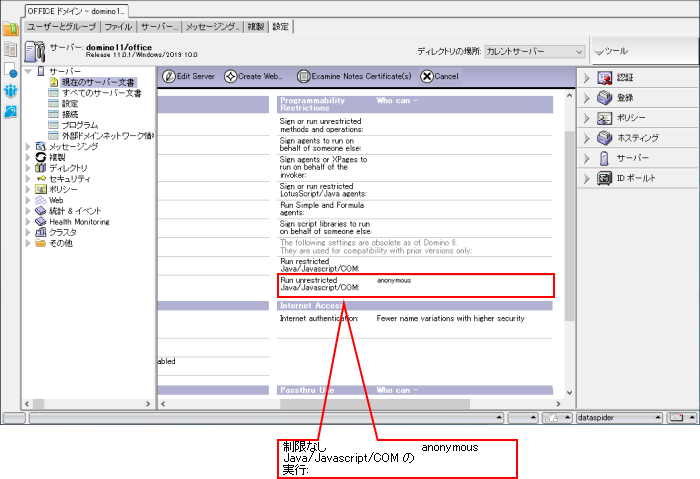
Task: Click the Examine Notes Certificate(s) icon
Action: pyautogui.click(x=303, y=77)
